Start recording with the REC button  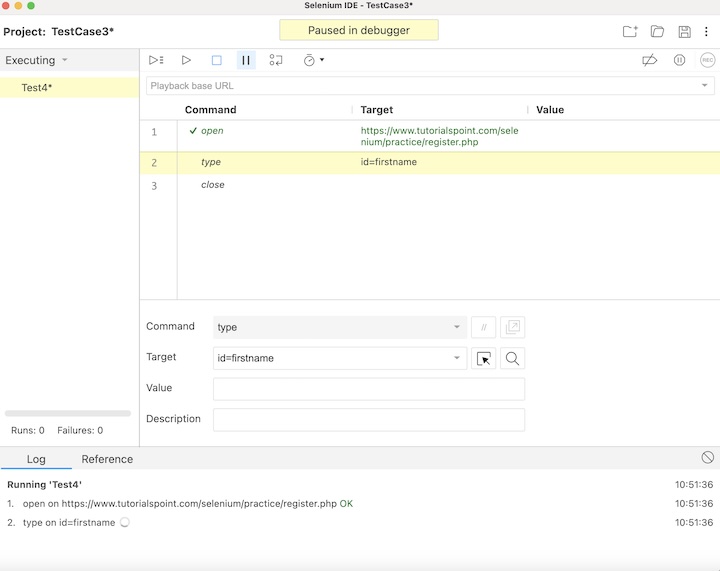(707, 60)
